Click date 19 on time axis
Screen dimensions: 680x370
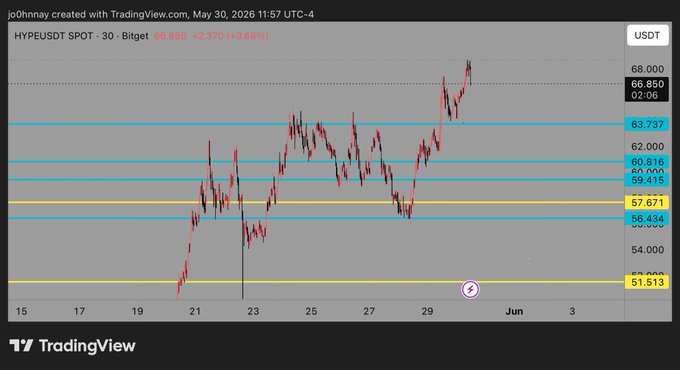click(x=137, y=311)
